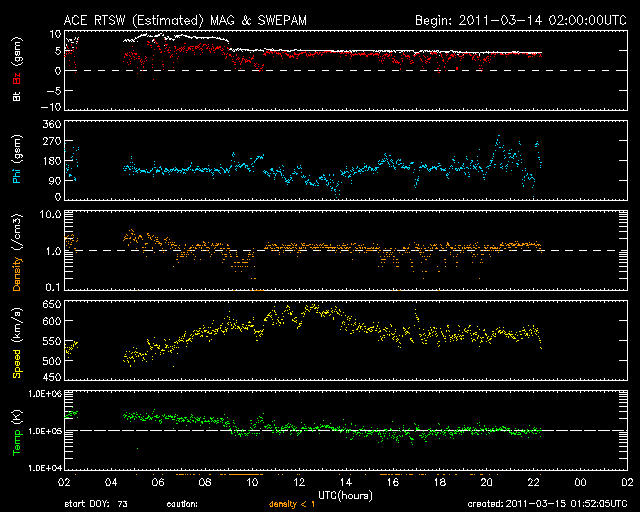The height and width of the screenshot is (512, 640).
Task: Click the "20" hour tick label
Action: (x=487, y=483)
